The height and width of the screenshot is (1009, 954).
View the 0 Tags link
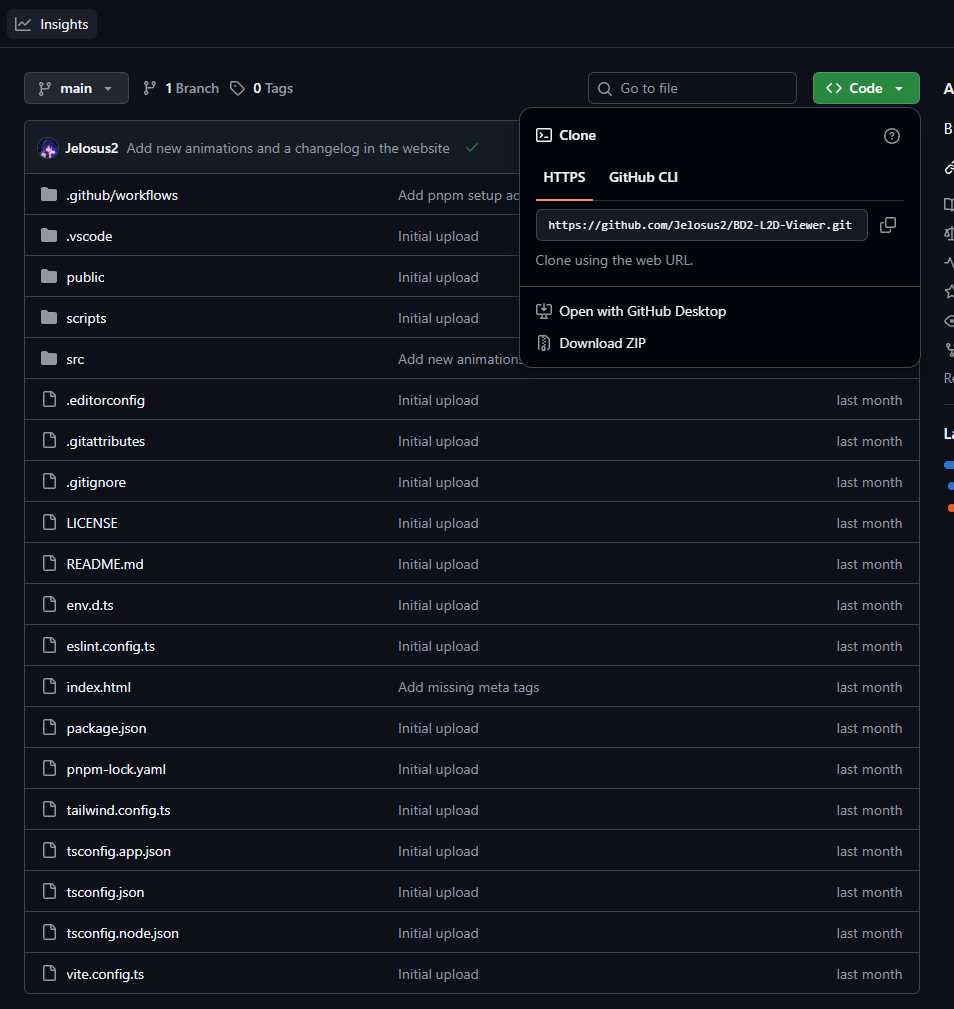[262, 88]
